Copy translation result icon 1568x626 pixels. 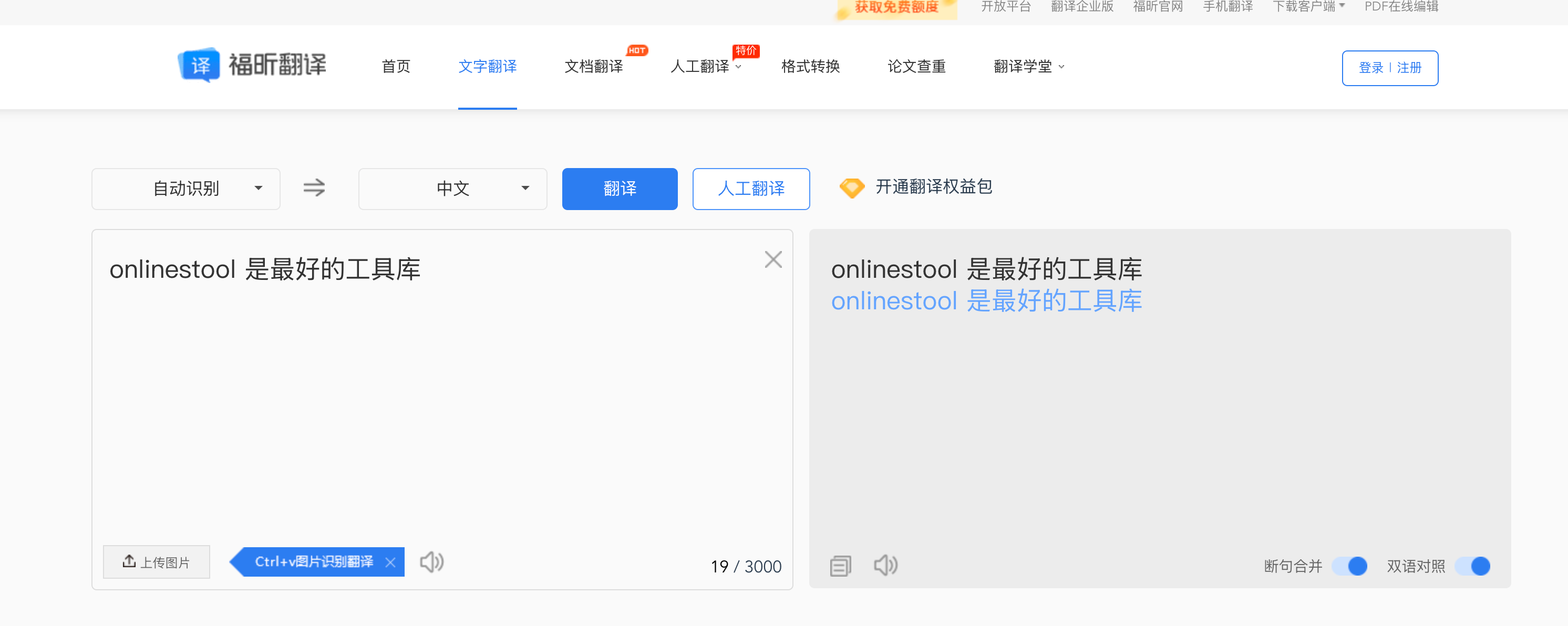tap(841, 566)
